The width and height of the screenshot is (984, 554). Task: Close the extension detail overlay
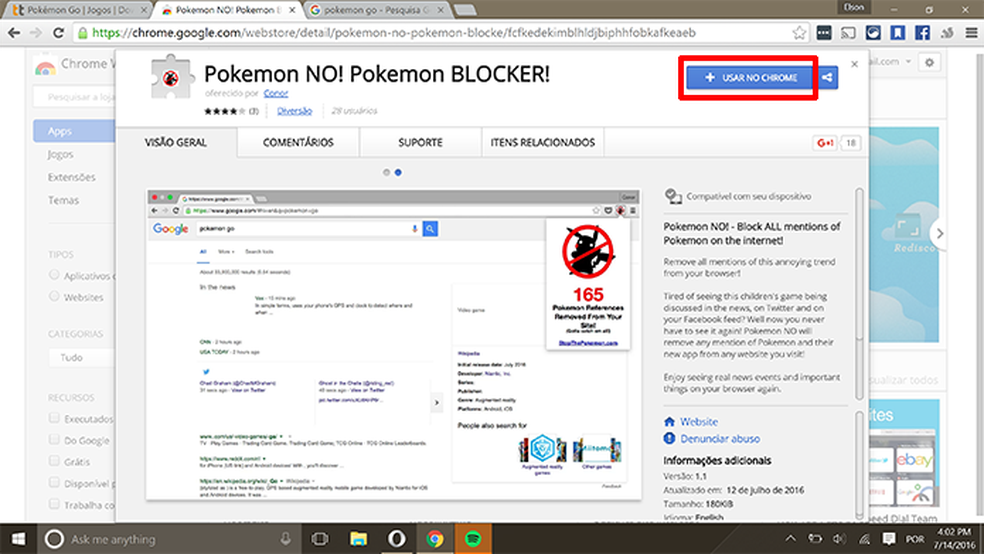click(854, 64)
